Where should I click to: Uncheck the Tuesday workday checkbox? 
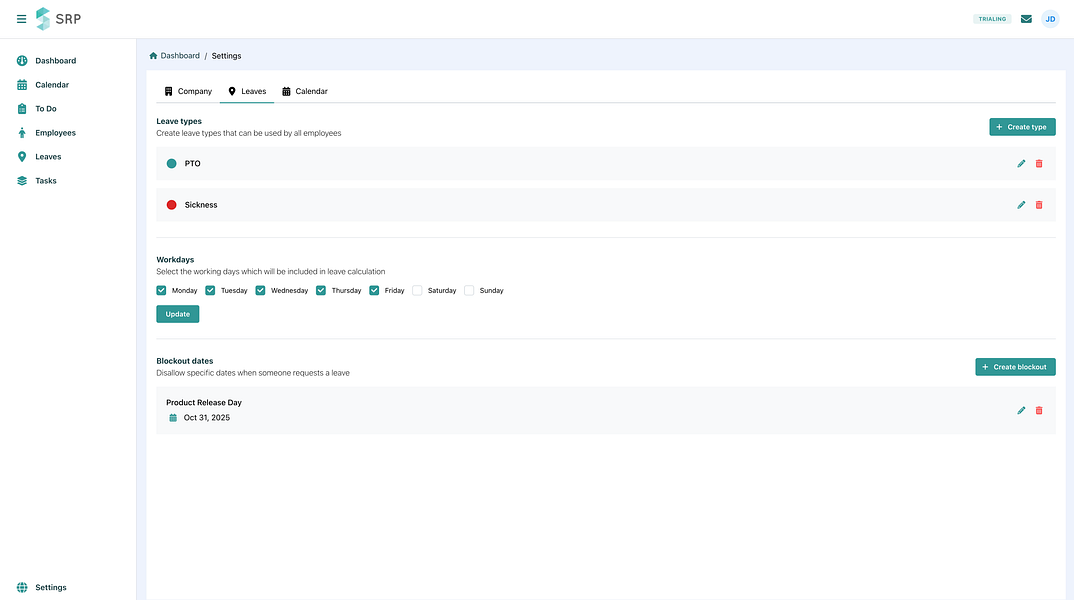[x=210, y=290]
